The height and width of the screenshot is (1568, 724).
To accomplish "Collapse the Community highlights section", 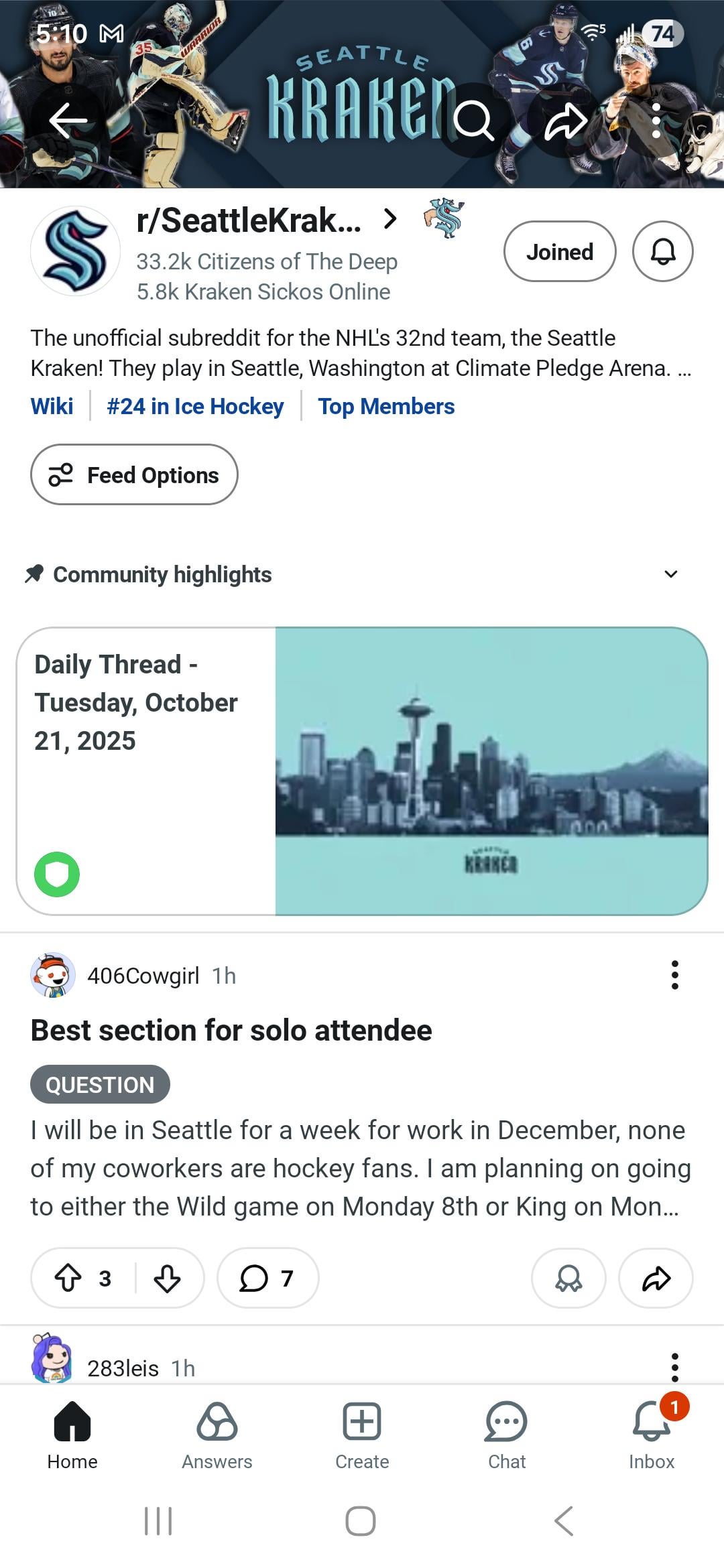I will (670, 574).
